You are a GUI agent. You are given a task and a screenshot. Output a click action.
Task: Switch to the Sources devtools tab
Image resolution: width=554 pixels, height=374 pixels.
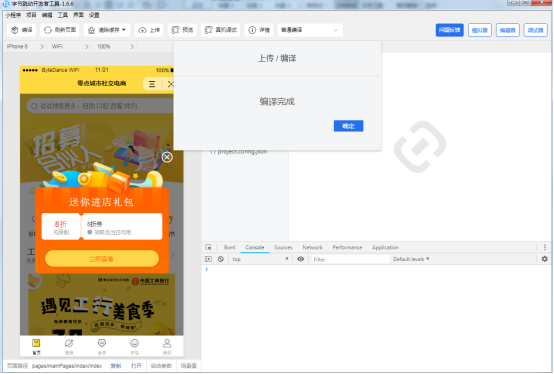[283, 247]
